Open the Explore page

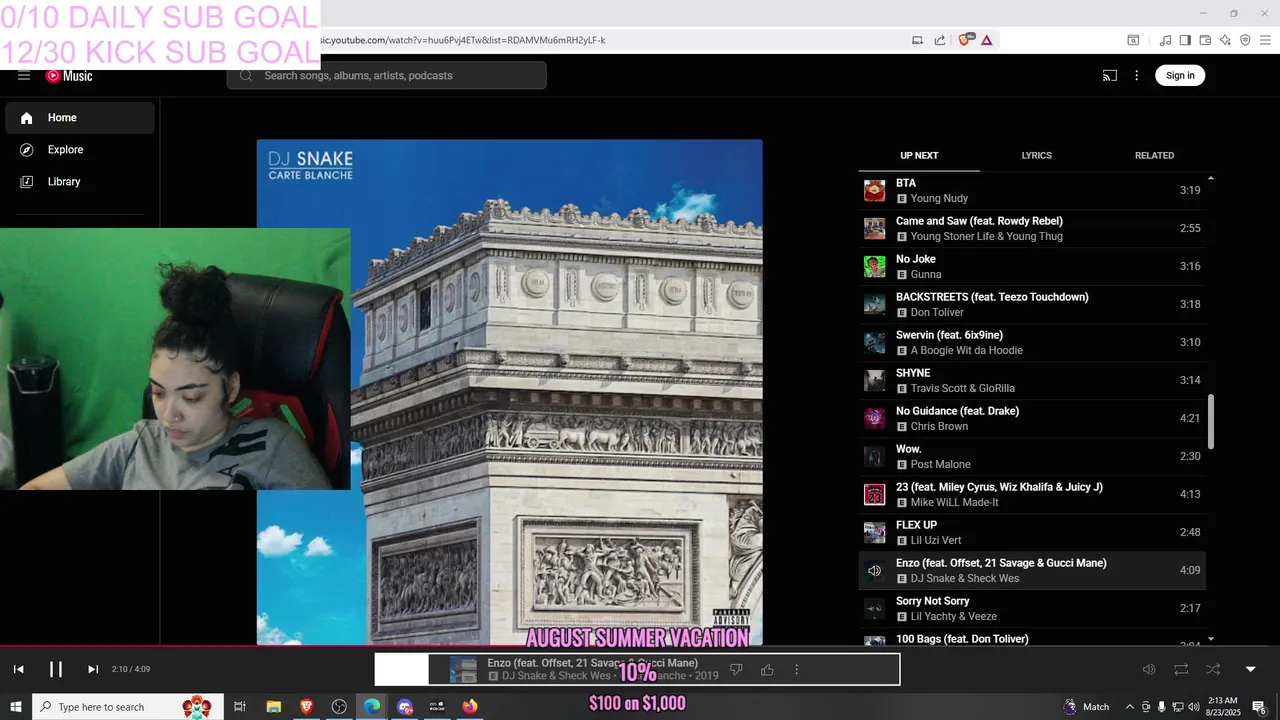[x=80, y=150]
